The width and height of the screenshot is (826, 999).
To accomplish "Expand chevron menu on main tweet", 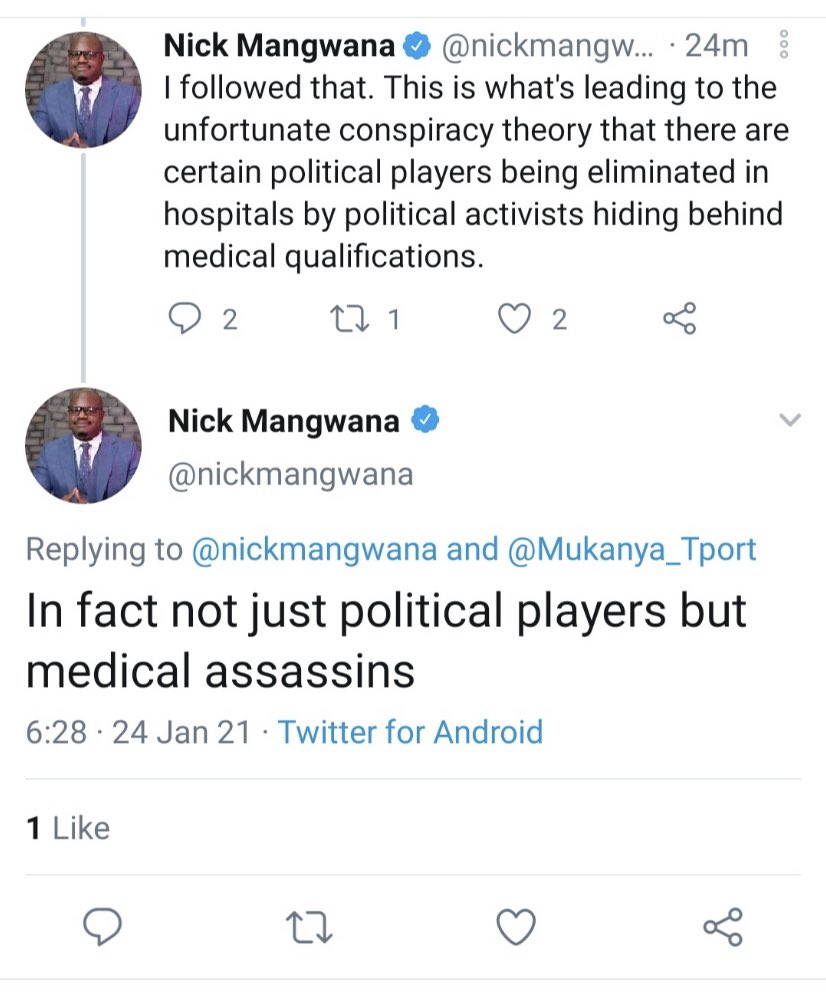I will point(790,421).
